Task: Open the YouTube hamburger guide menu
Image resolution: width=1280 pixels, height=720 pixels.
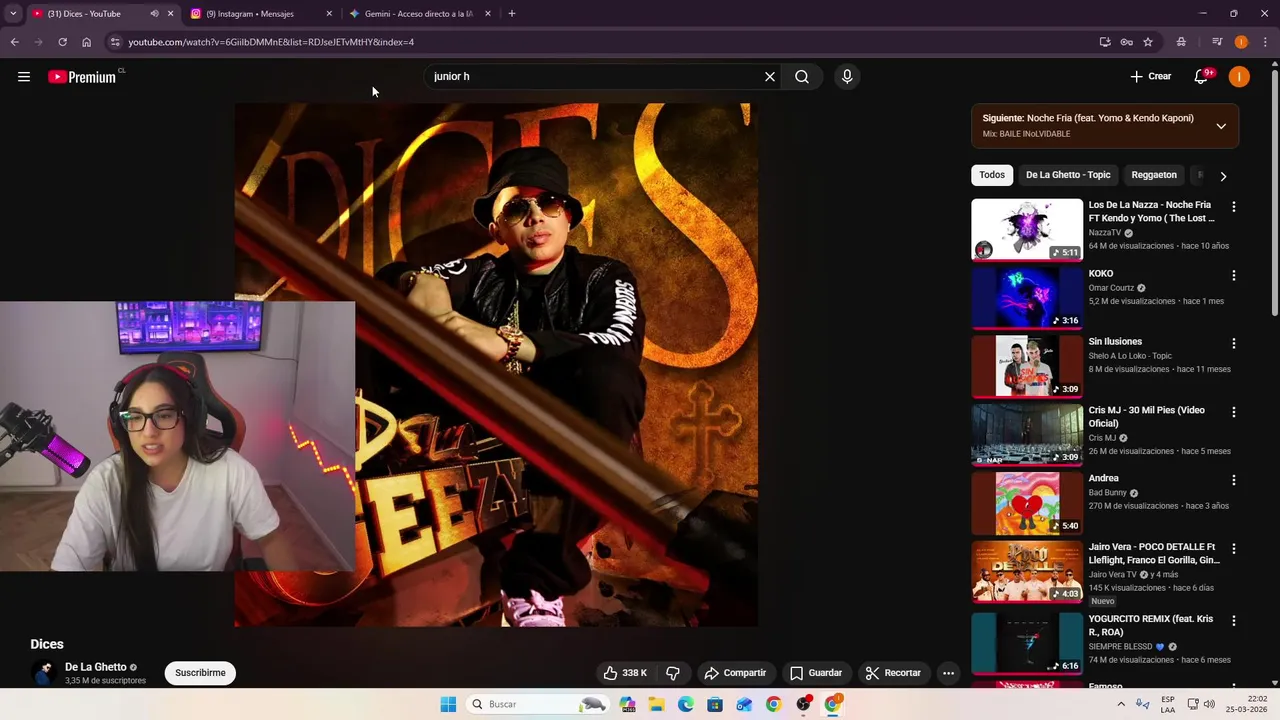Action: click(x=24, y=77)
